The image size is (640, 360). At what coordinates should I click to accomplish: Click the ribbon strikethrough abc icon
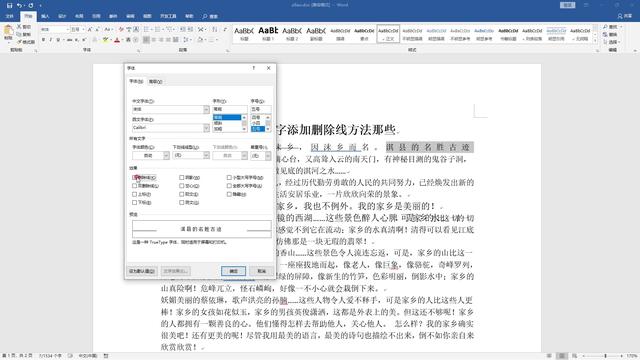click(x=69, y=40)
